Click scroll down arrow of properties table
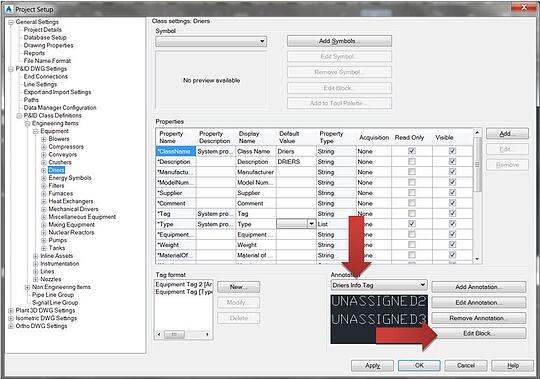540x379 pixels. click(477, 259)
